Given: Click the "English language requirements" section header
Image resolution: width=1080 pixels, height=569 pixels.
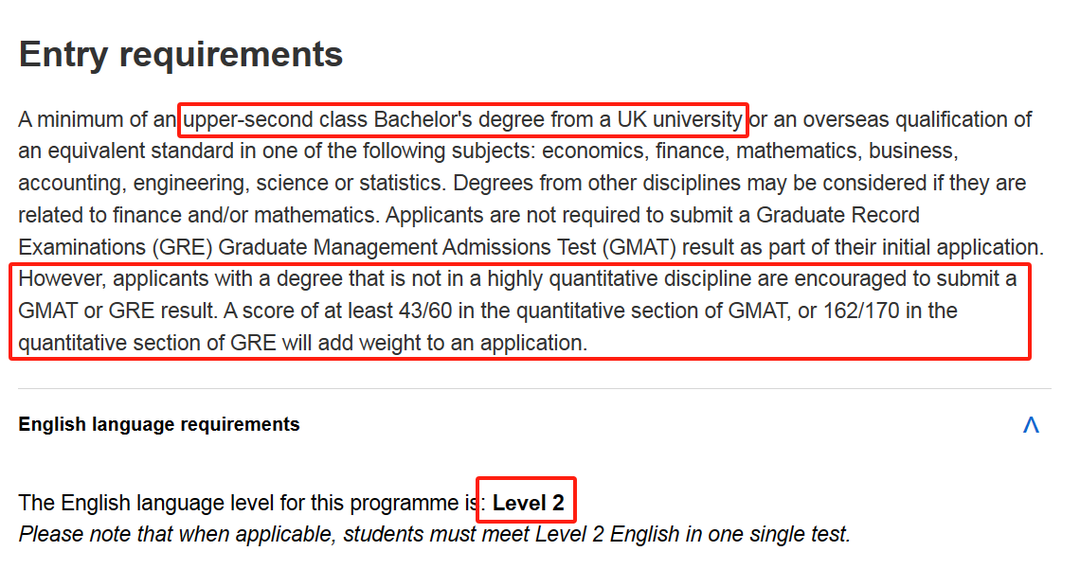Looking at the screenshot, I should 159,425.
